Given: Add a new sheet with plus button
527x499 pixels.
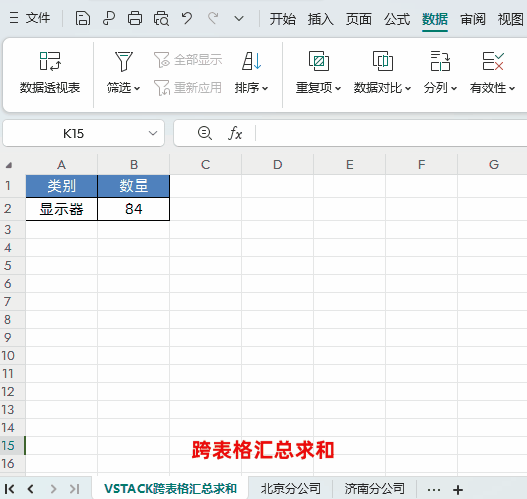Looking at the screenshot, I should (x=458, y=490).
